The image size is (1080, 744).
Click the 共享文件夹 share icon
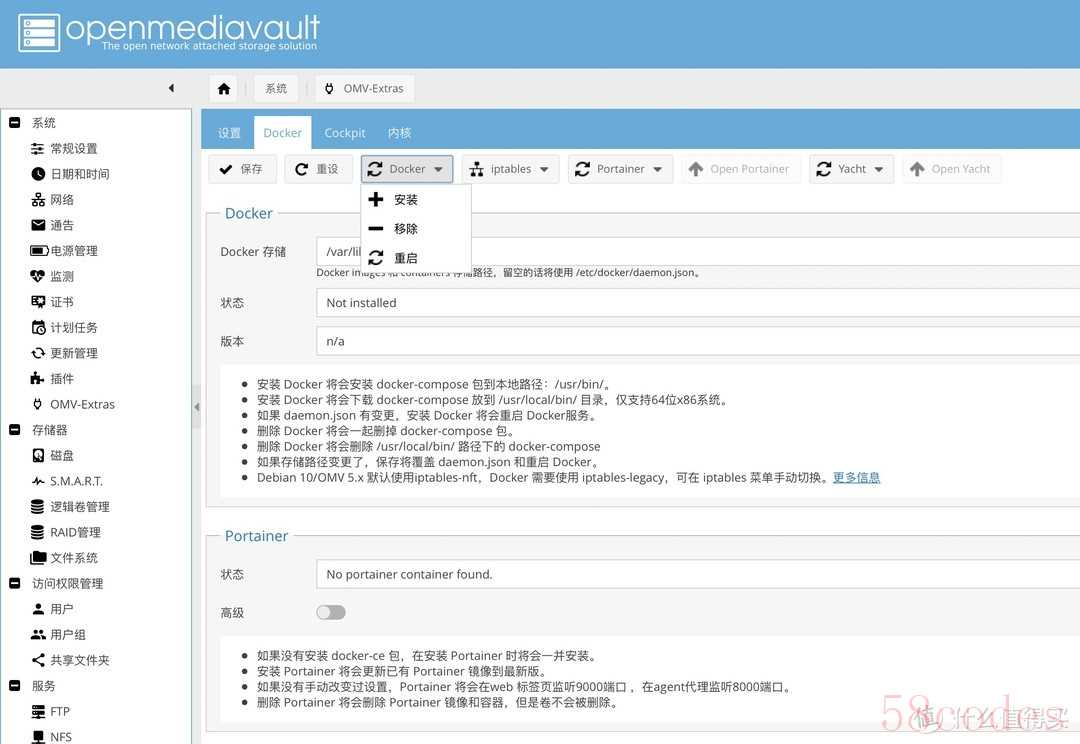(38, 660)
